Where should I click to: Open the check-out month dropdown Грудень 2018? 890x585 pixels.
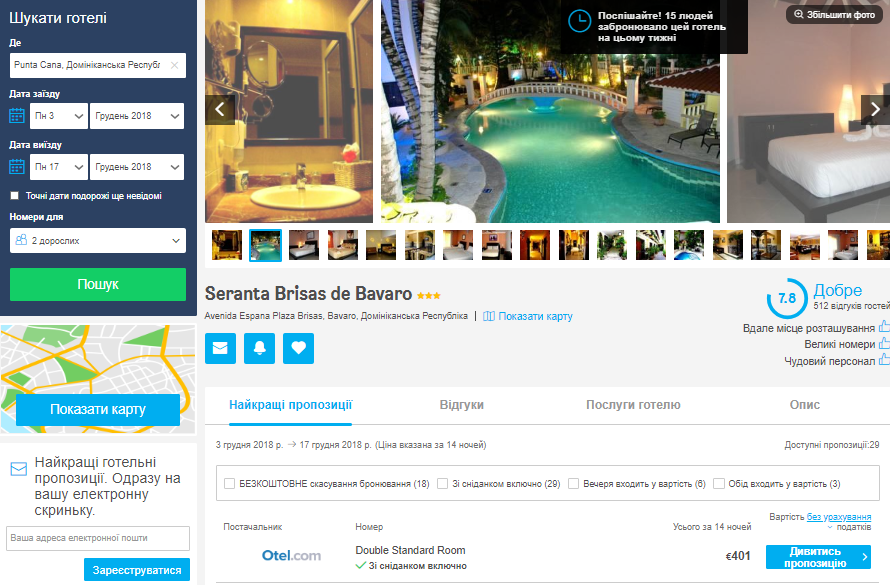pyautogui.click(x=137, y=167)
